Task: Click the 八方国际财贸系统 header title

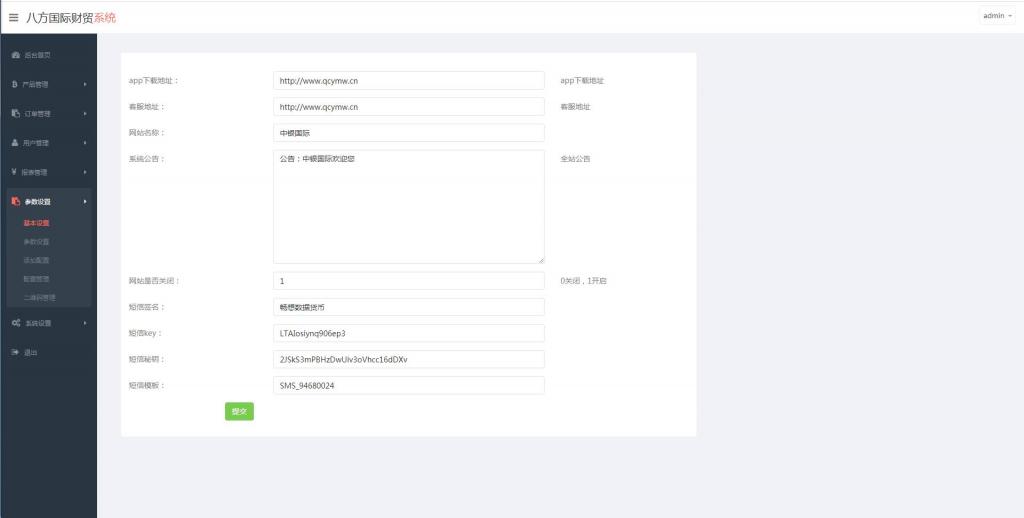Action: 71,17
